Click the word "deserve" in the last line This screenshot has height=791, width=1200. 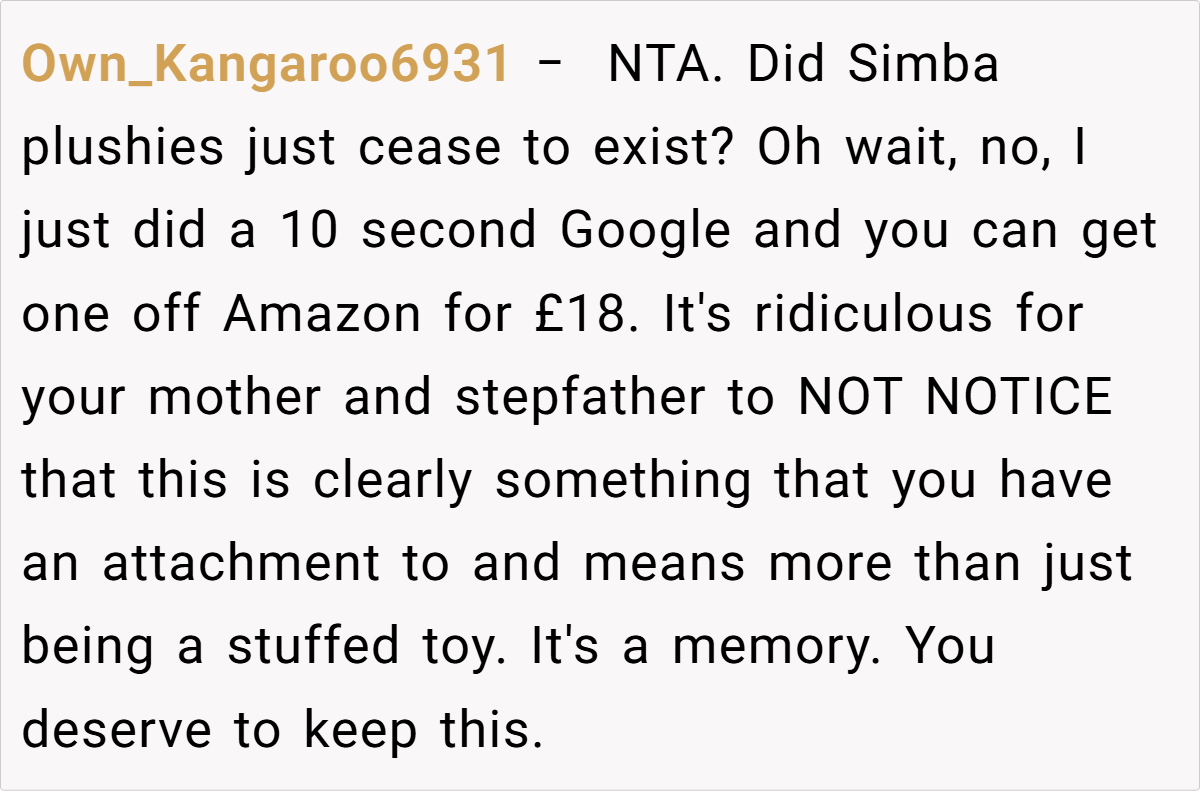click(x=117, y=730)
